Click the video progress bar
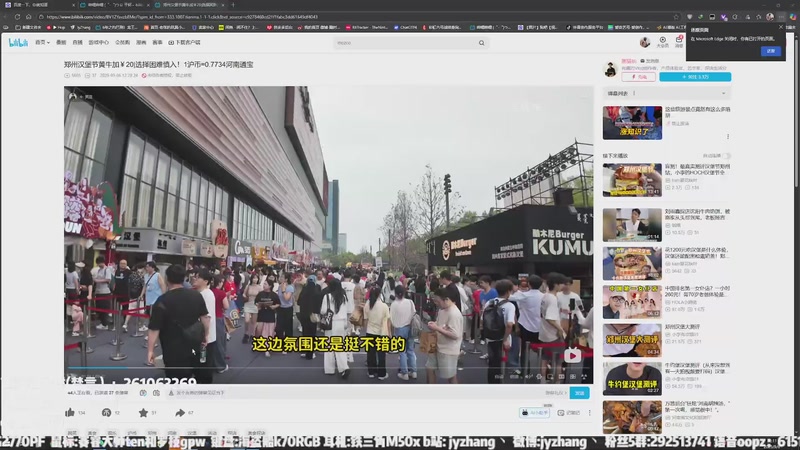Viewport: 800px width, 450px height. [x=329, y=367]
